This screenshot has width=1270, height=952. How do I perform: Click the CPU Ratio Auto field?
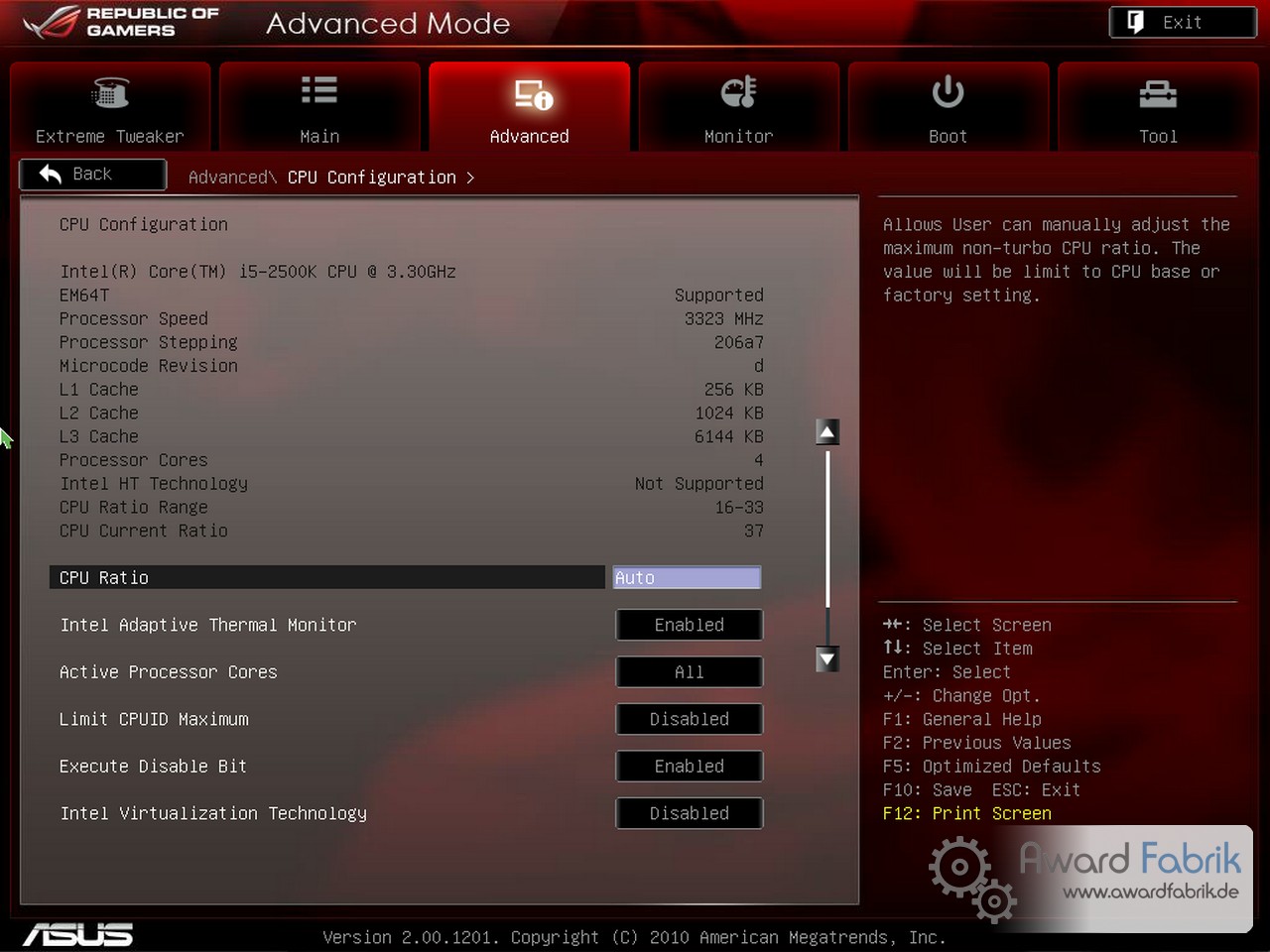tap(687, 577)
